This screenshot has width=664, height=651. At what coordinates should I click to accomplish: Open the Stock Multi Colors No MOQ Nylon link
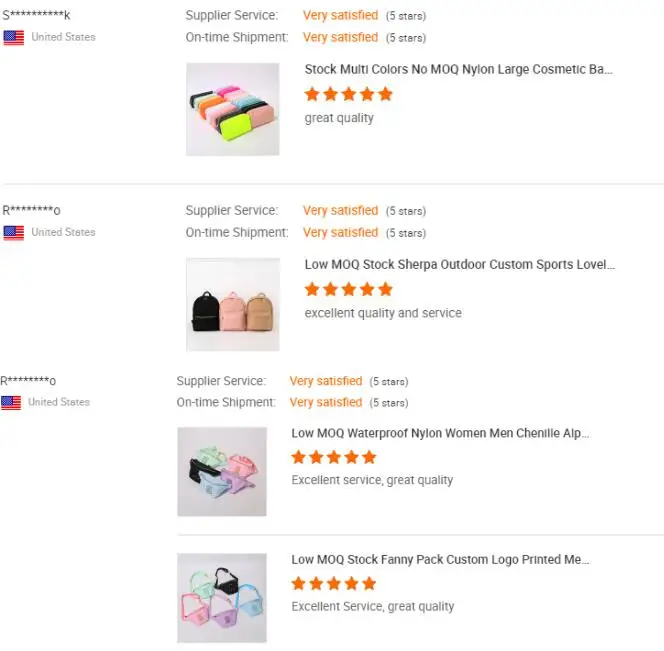pos(458,70)
